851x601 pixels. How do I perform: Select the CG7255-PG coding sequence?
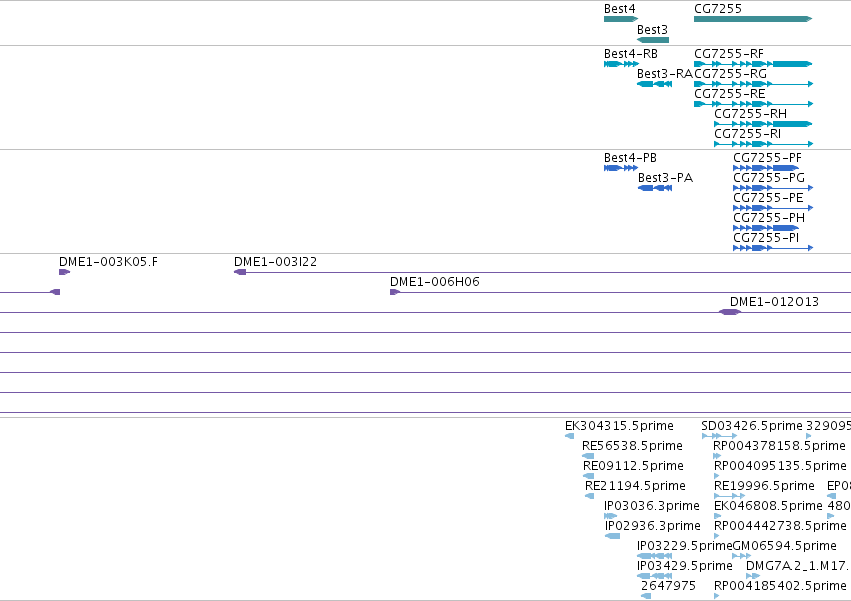coord(773,188)
